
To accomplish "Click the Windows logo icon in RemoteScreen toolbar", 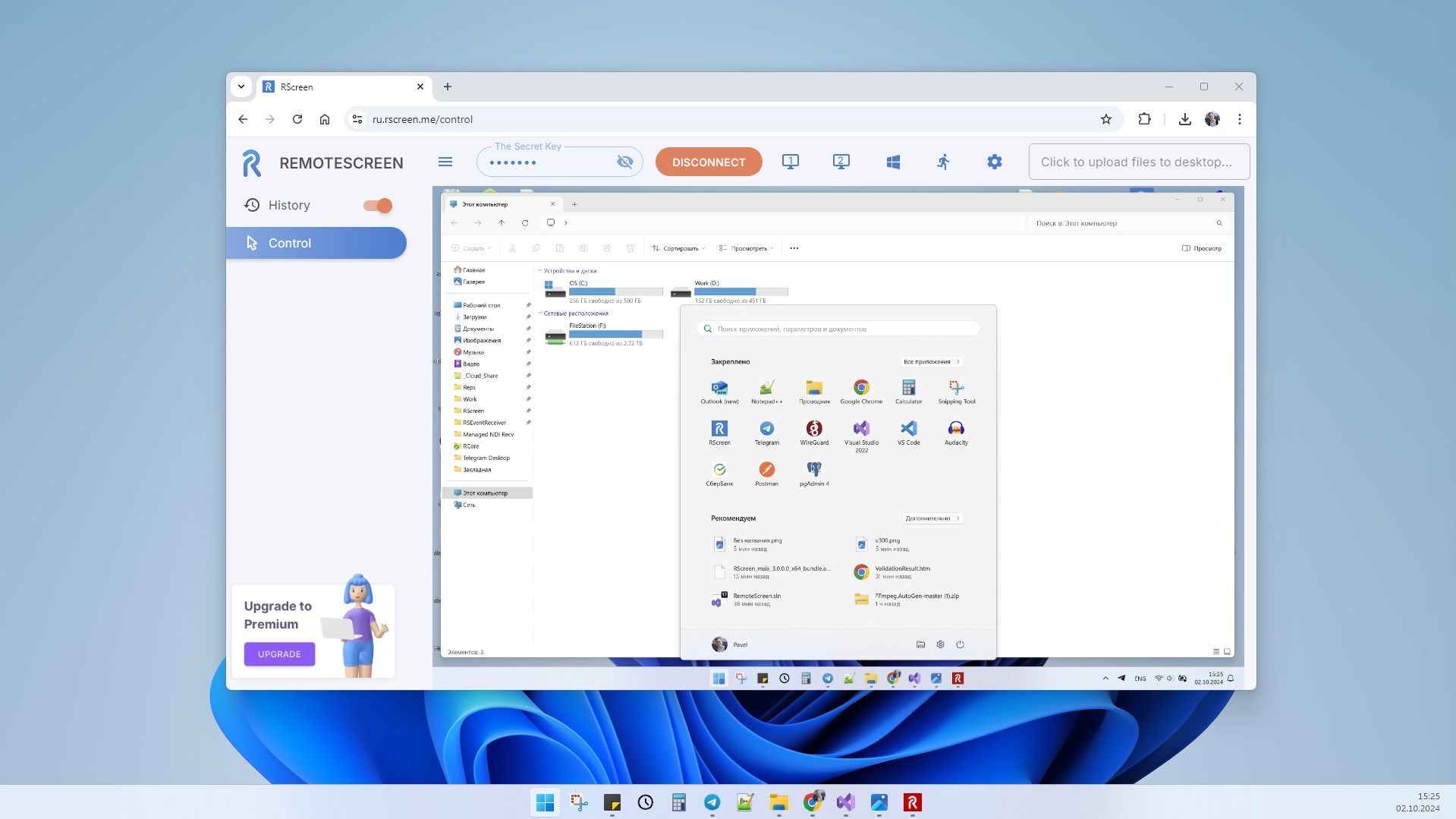I will tap(893, 162).
